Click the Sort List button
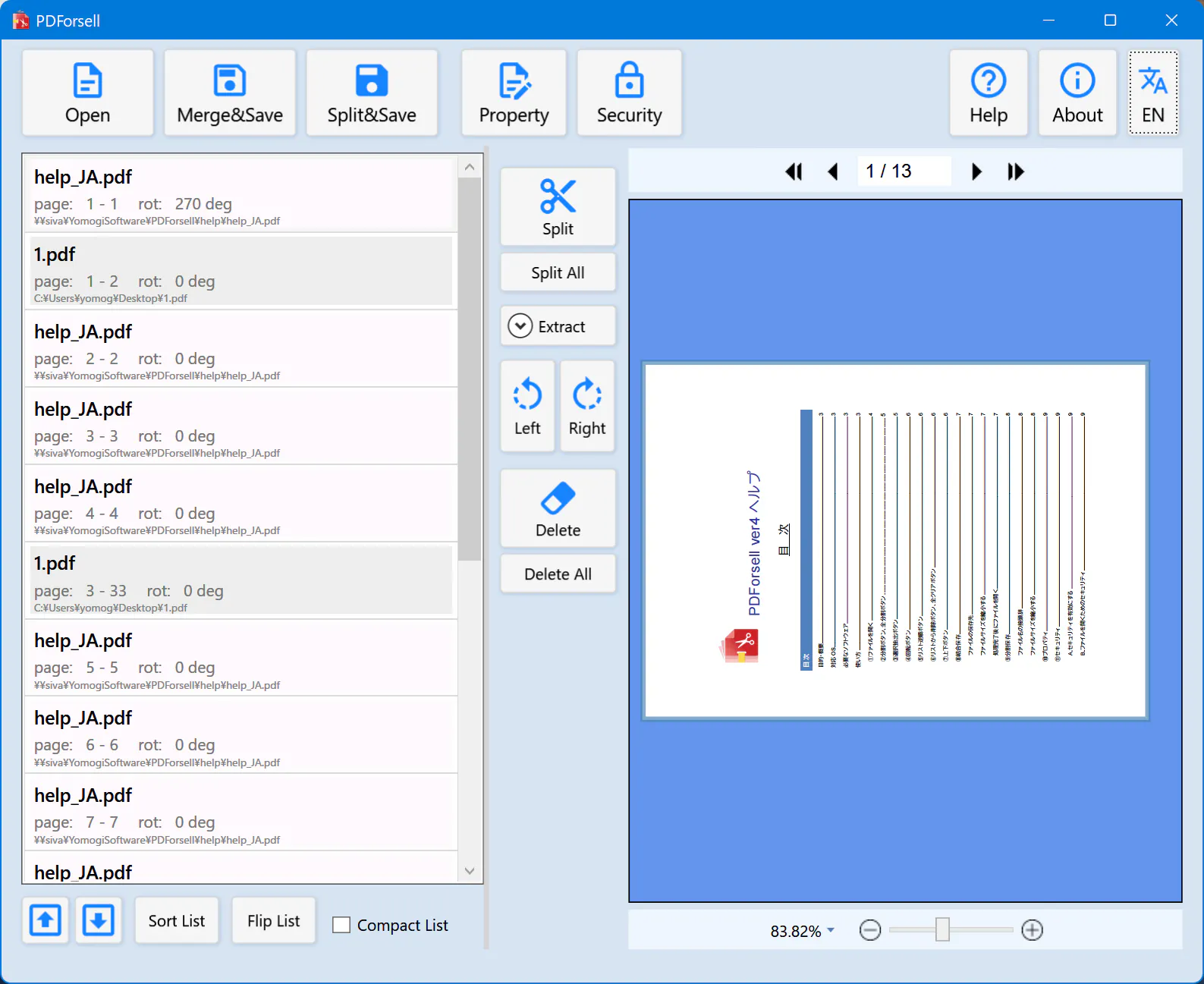1204x984 pixels. [177, 920]
